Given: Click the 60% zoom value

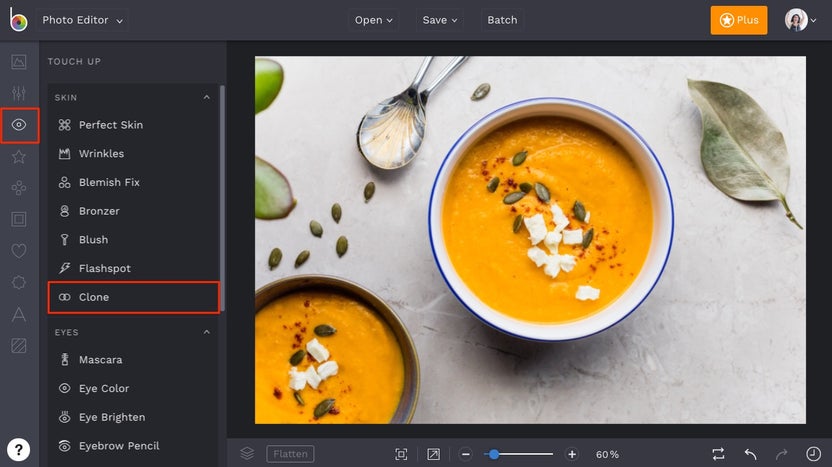Looking at the screenshot, I should click(607, 454).
